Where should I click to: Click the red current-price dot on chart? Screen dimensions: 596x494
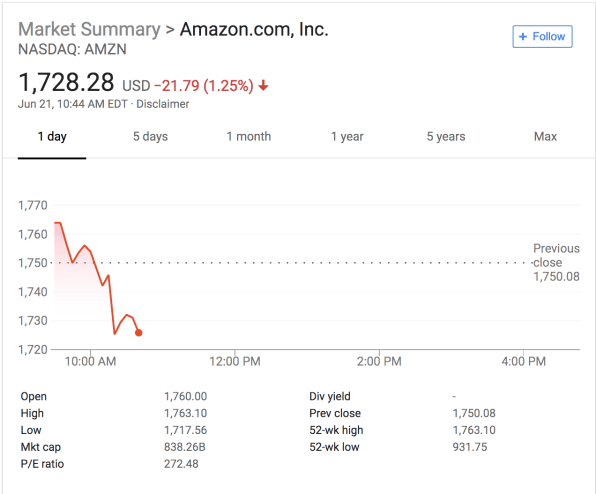[x=139, y=333]
